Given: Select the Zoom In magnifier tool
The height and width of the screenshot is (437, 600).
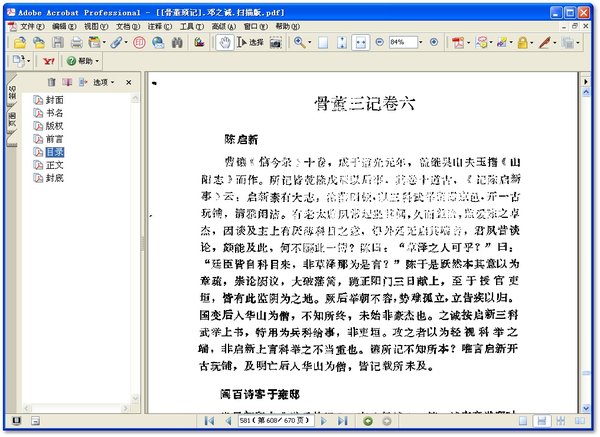Looking at the screenshot, I should (299, 42).
